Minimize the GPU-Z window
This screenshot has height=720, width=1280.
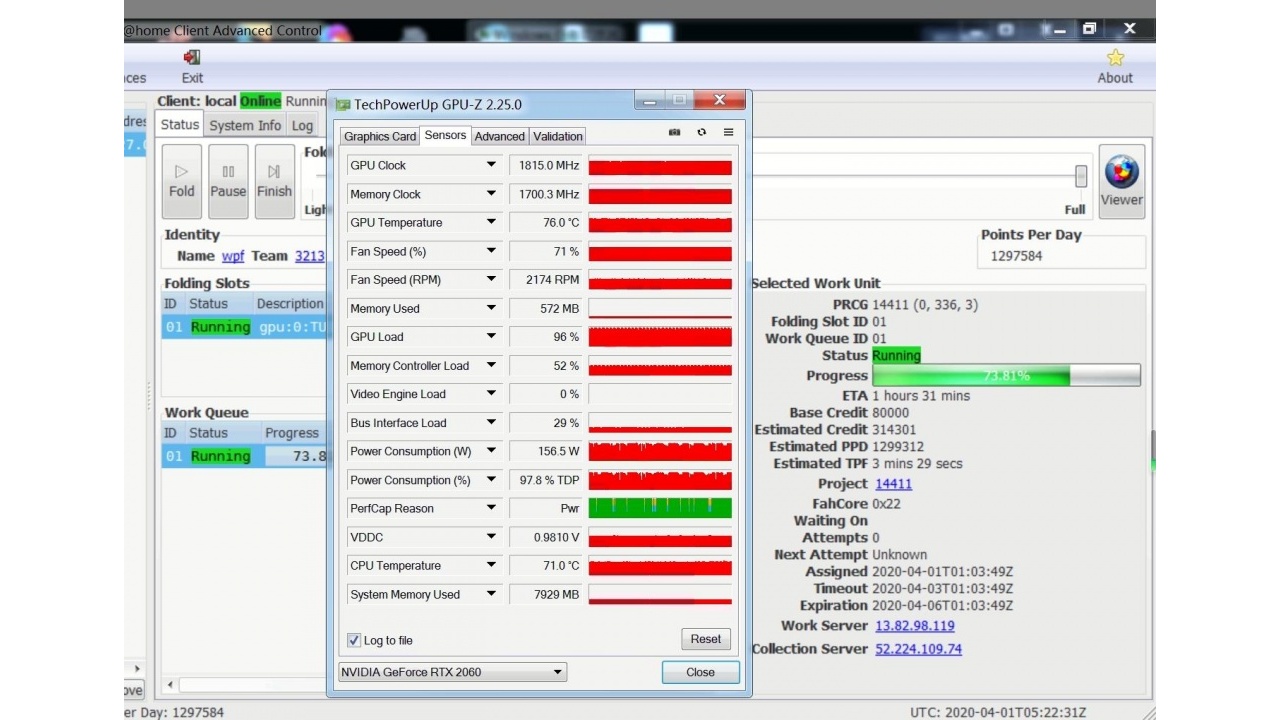[x=650, y=100]
